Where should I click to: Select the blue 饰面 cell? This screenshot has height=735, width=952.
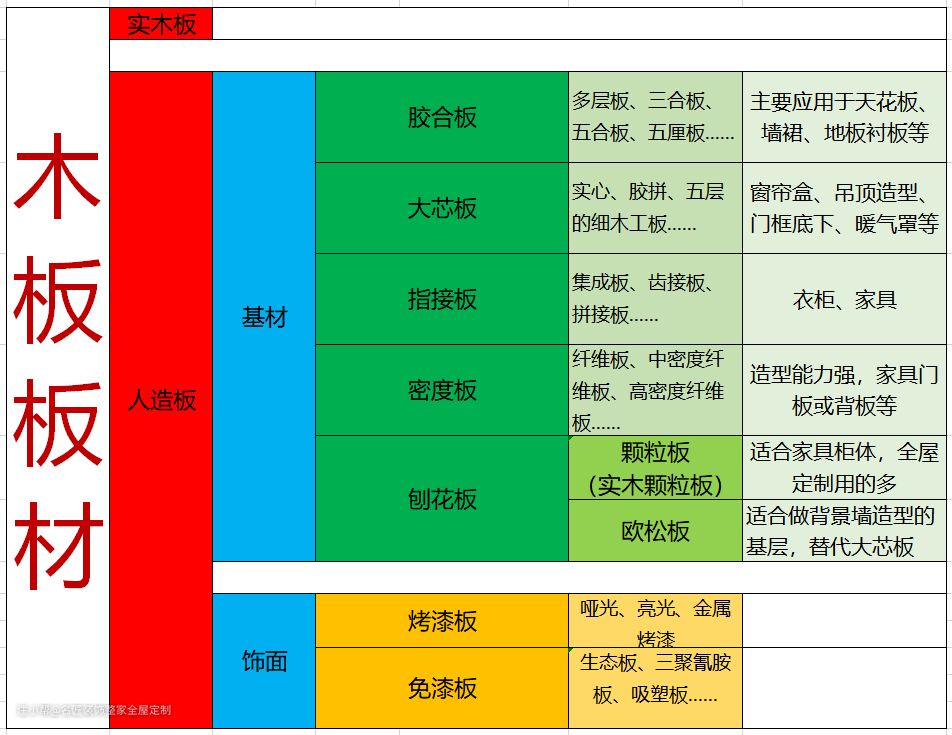pyautogui.click(x=264, y=661)
